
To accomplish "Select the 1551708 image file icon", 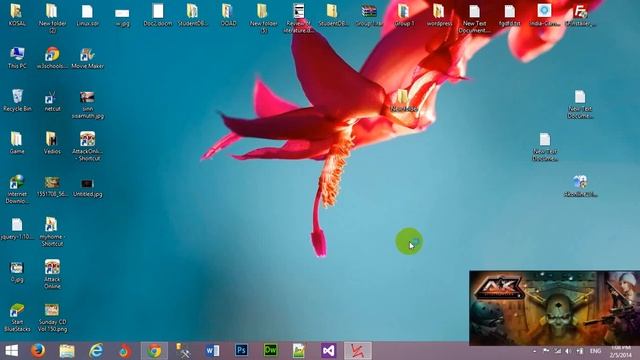I will (52, 187).
